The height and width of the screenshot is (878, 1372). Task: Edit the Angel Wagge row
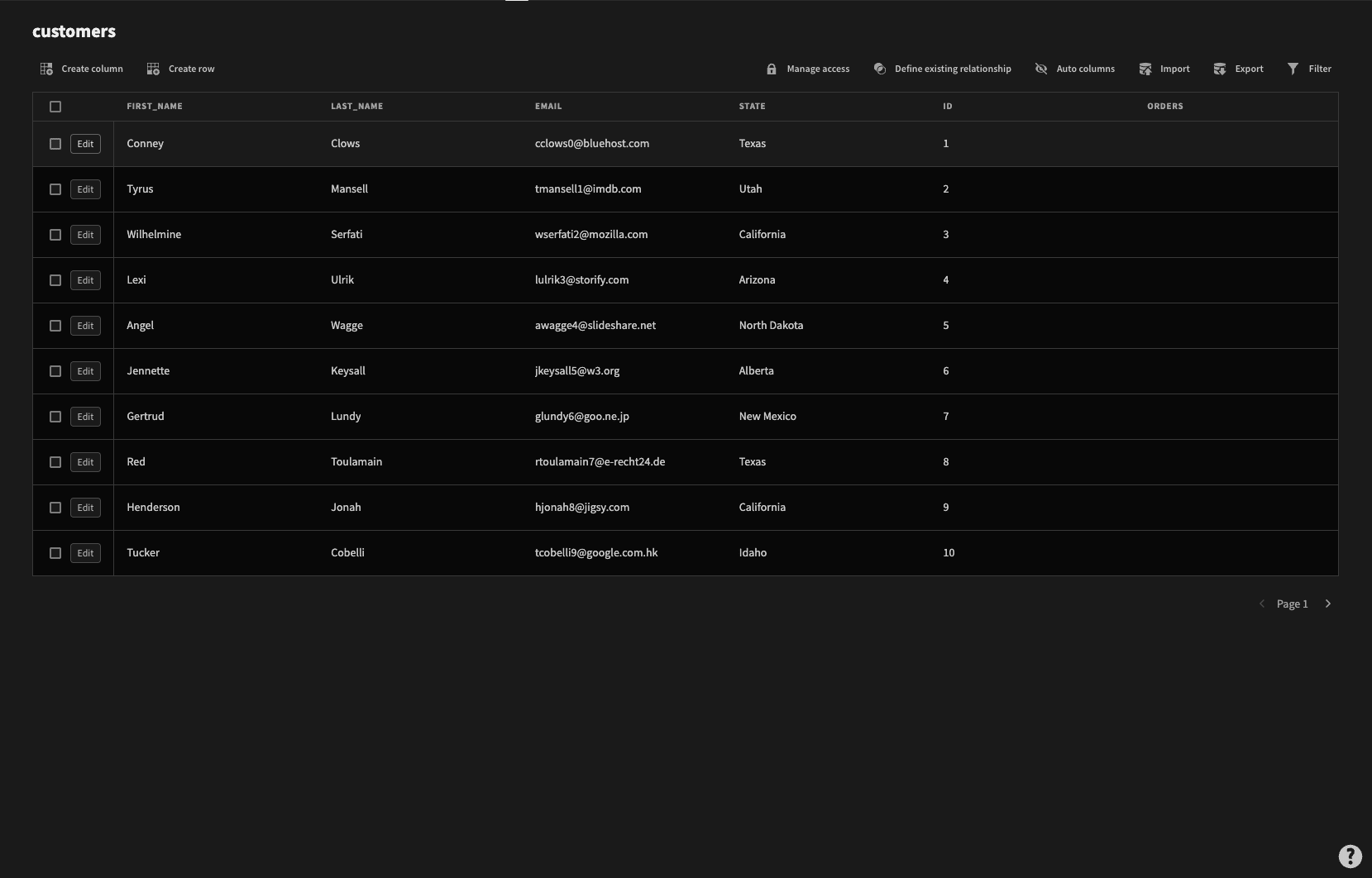click(x=85, y=326)
